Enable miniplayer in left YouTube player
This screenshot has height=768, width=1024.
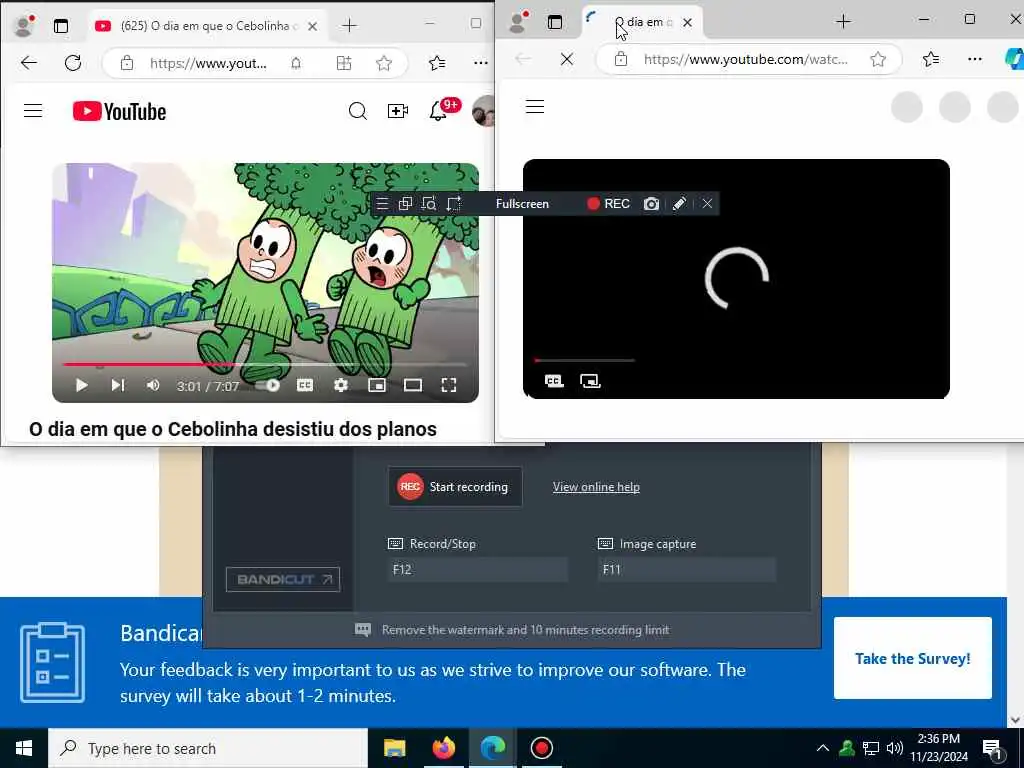[x=377, y=385]
